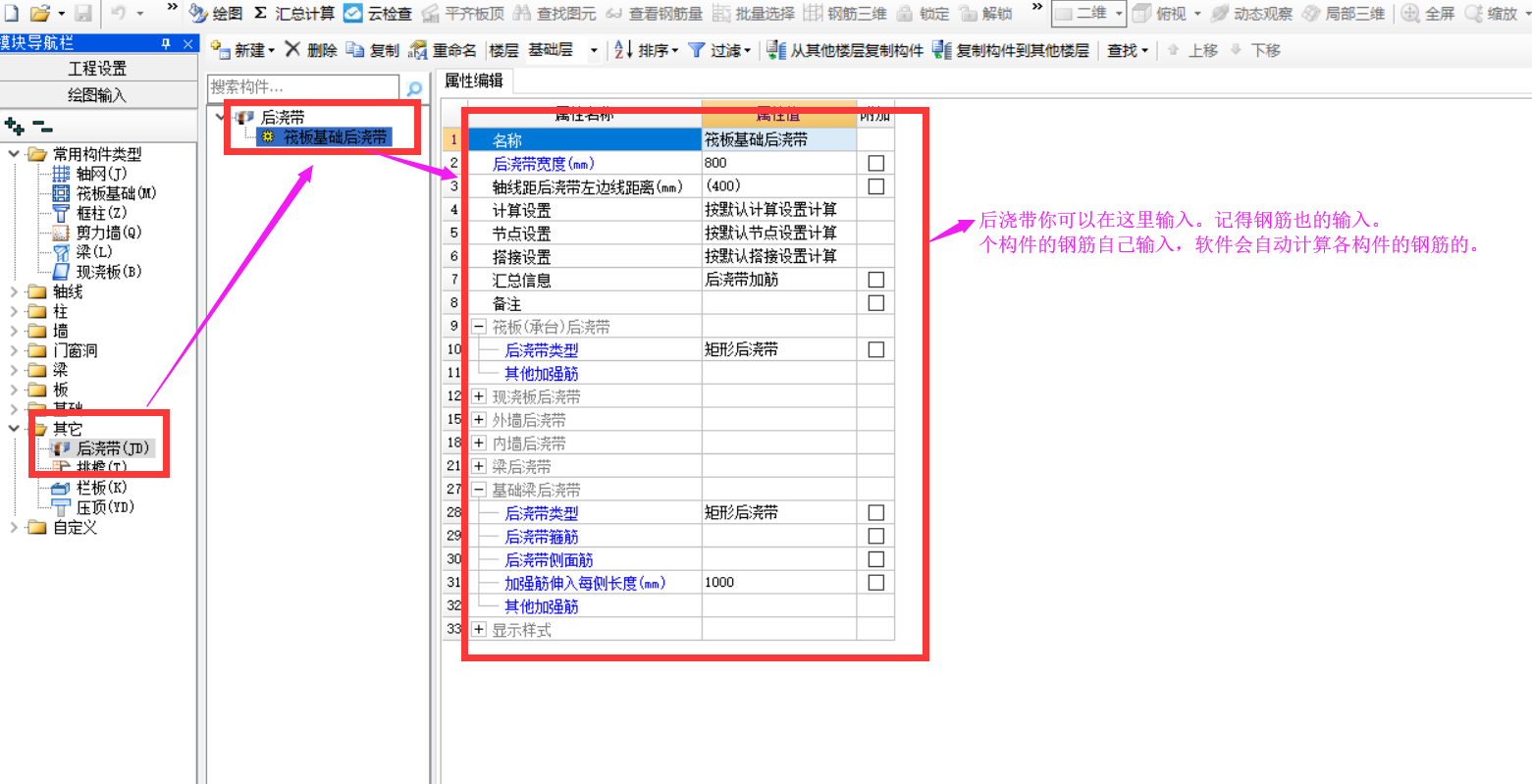The image size is (1532, 784).
Task: Click 查看钢筋量 view rebar quantity
Action: click(655, 13)
